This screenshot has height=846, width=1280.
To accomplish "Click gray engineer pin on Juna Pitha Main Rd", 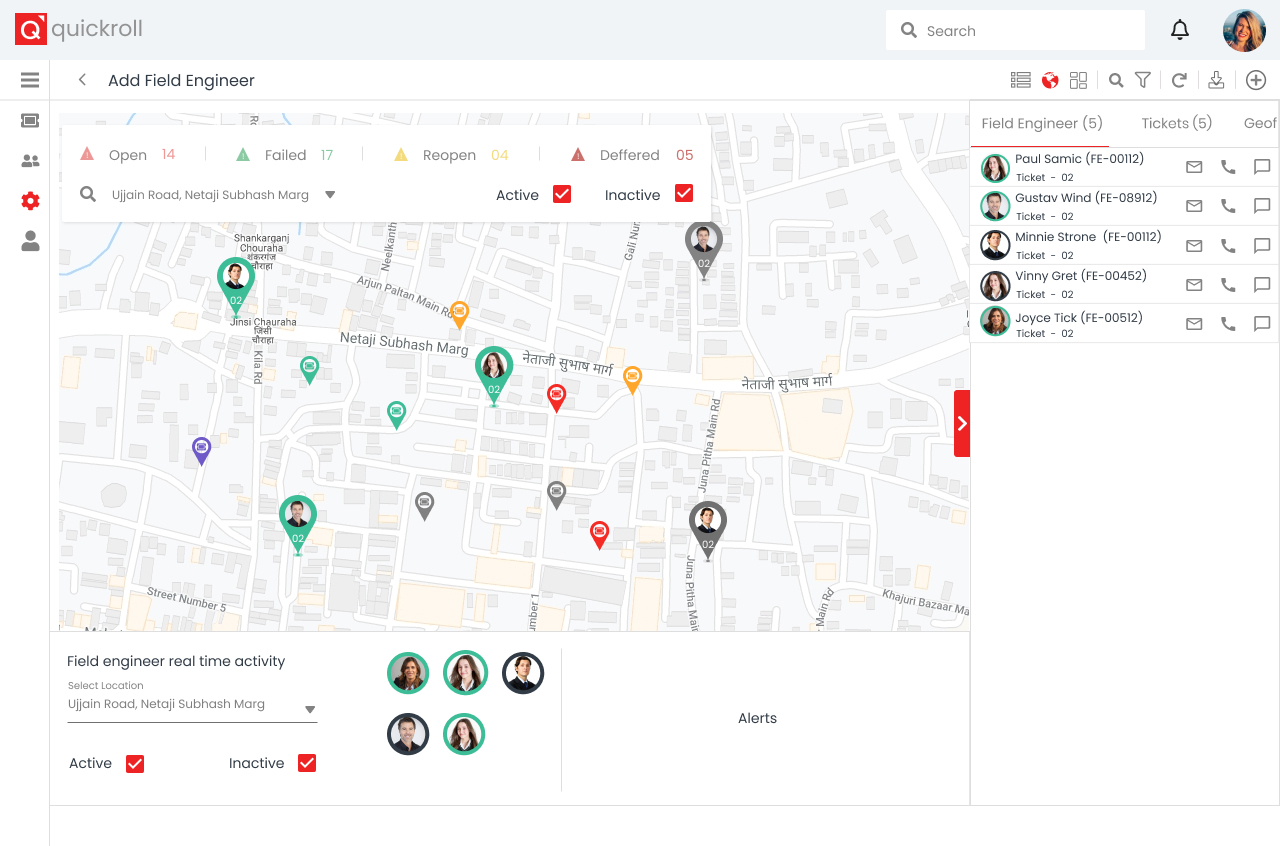I will pos(708,530).
